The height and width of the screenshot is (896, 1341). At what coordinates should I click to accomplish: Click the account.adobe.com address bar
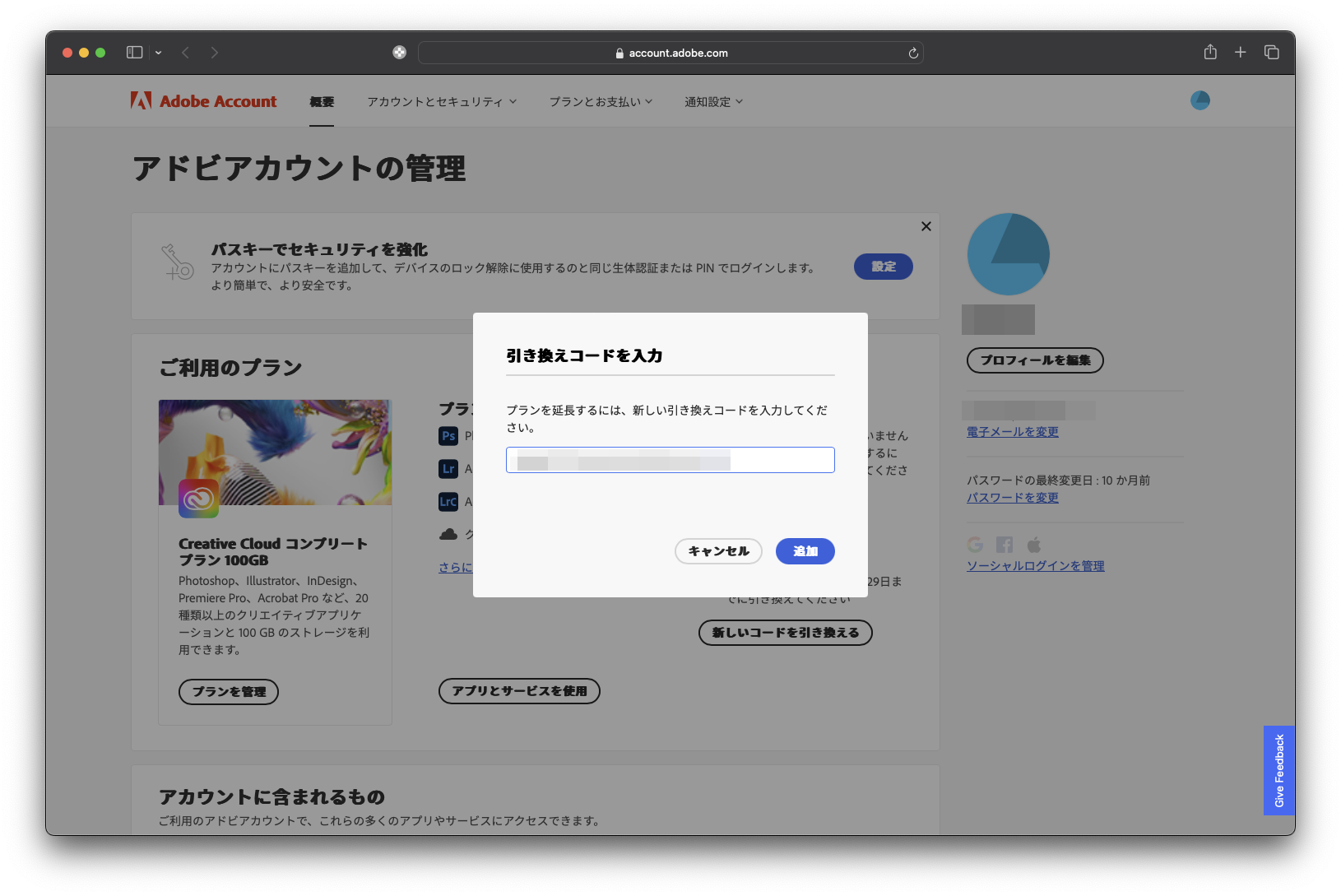(x=670, y=53)
